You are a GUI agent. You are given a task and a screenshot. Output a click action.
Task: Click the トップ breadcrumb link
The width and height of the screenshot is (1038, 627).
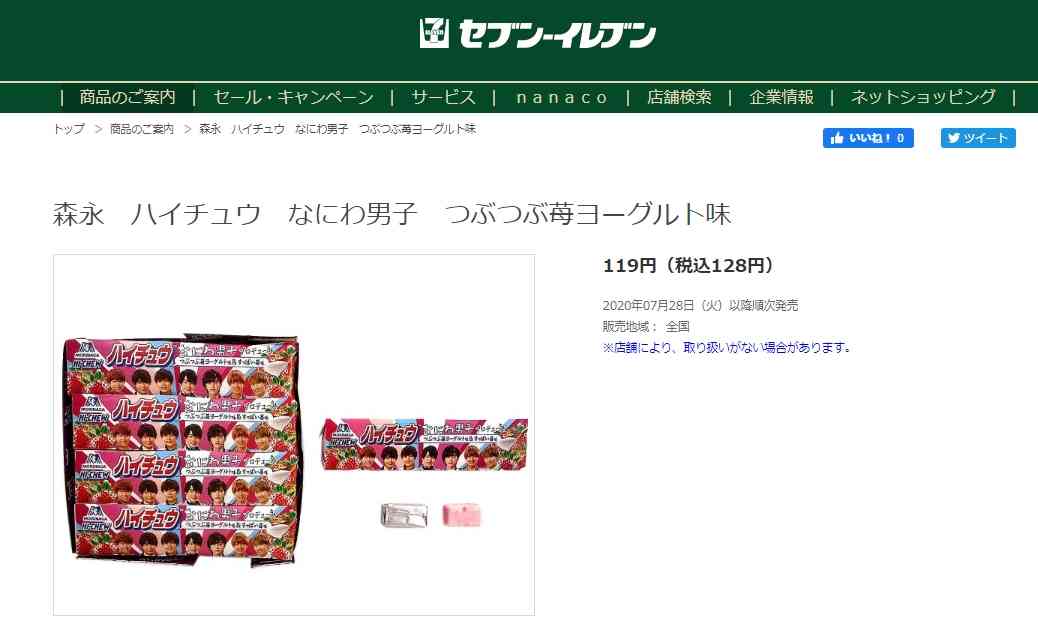(69, 129)
